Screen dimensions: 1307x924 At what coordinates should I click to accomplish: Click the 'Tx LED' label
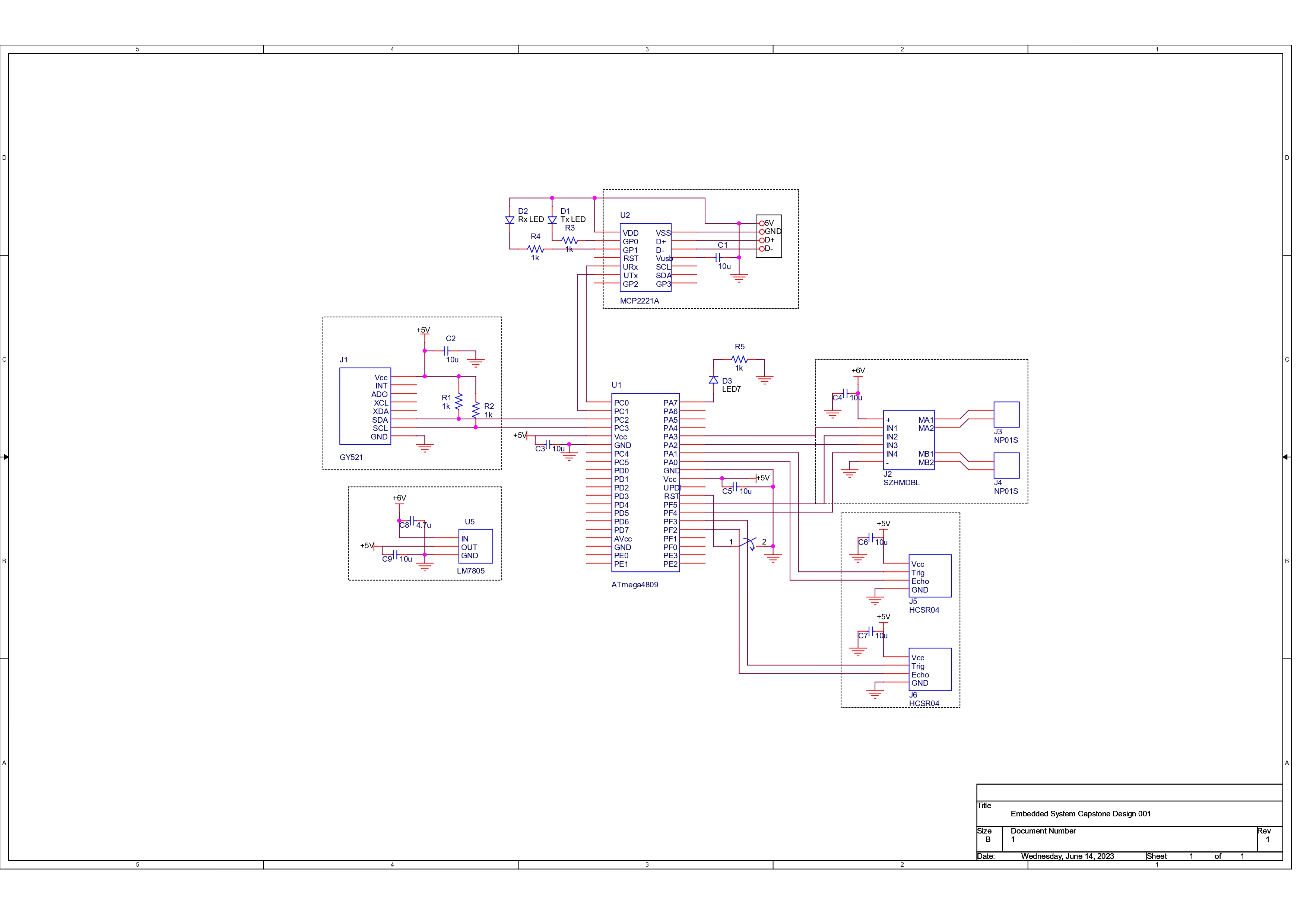572,219
